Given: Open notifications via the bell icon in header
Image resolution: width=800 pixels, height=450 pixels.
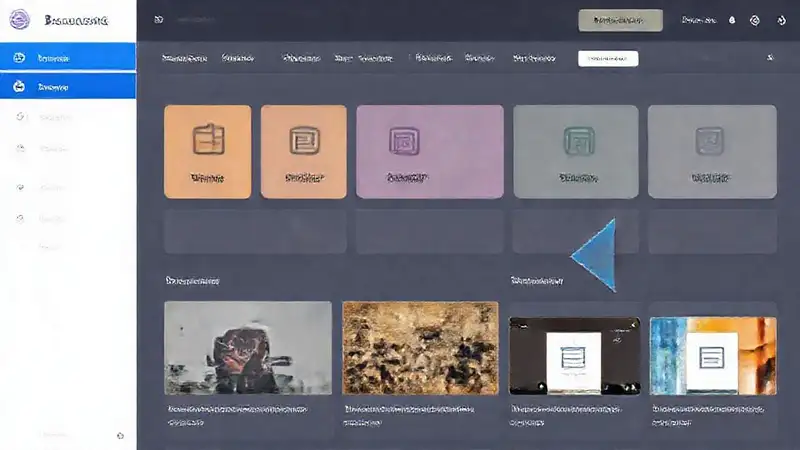Looking at the screenshot, I should 732,20.
